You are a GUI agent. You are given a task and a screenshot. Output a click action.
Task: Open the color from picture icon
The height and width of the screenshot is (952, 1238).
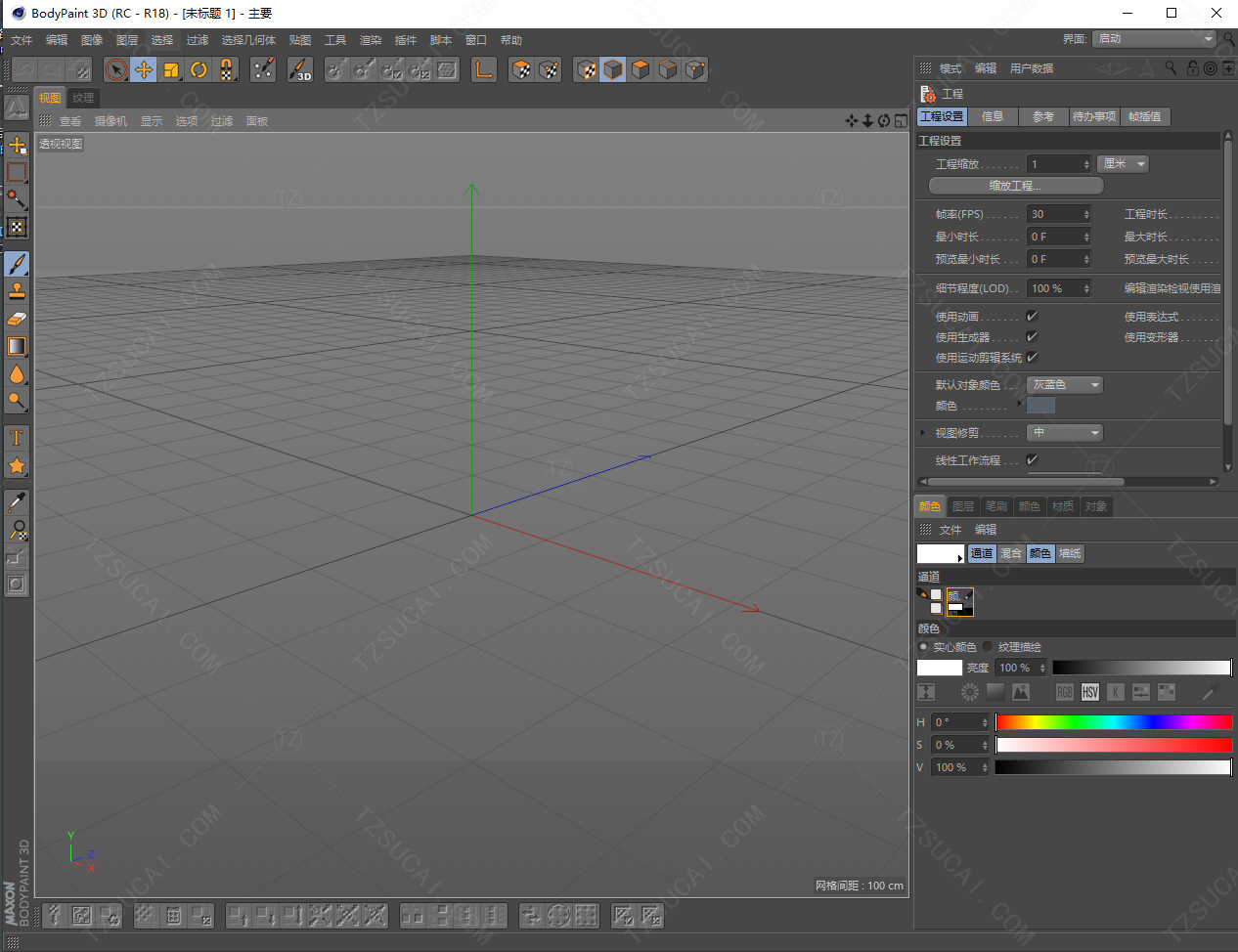[x=1021, y=692]
